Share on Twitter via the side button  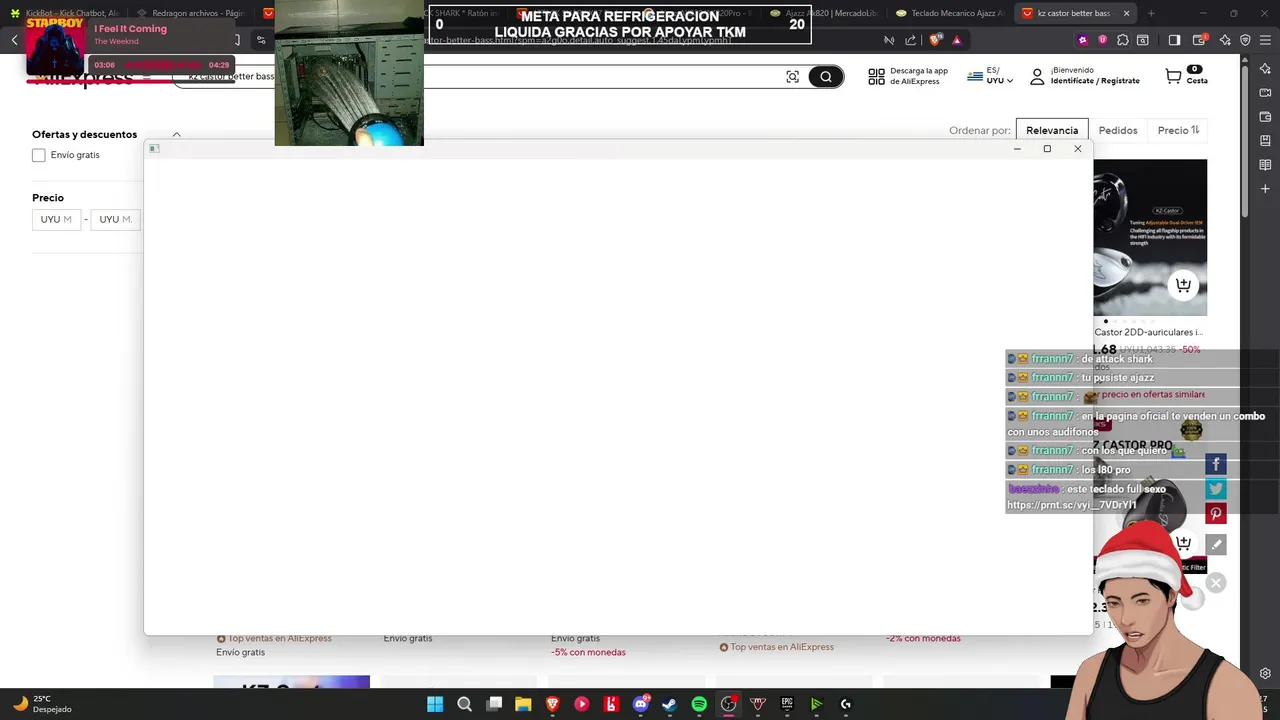point(1216,489)
